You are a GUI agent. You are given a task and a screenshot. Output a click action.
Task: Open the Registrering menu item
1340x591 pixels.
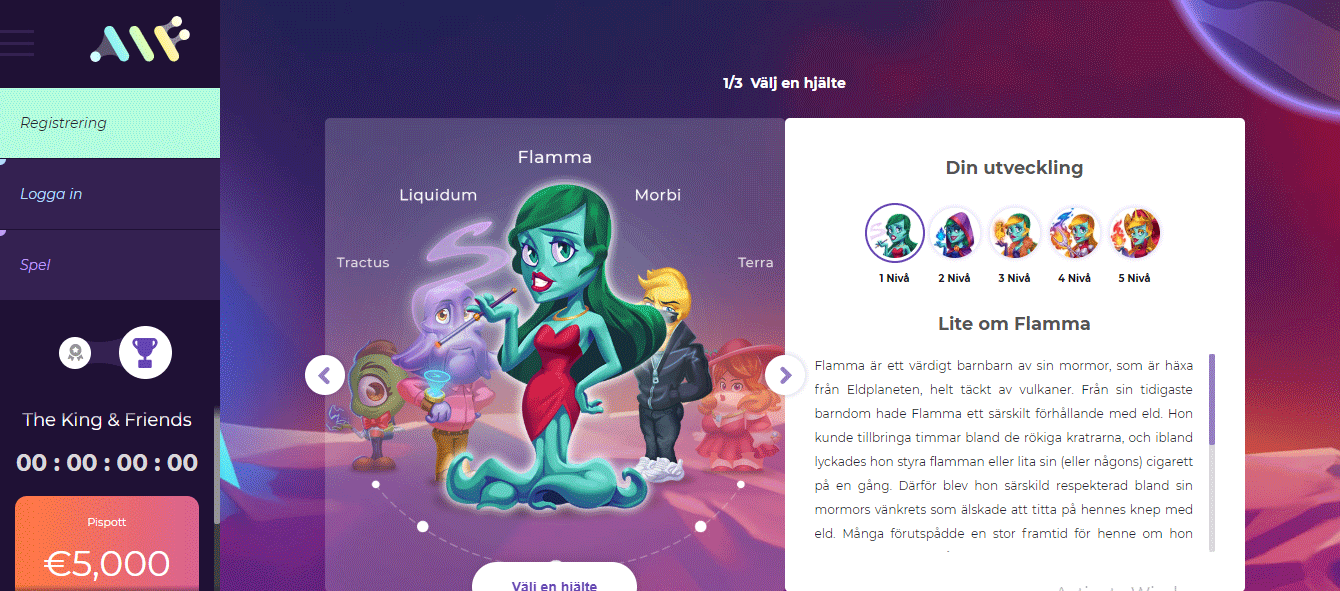(x=110, y=123)
